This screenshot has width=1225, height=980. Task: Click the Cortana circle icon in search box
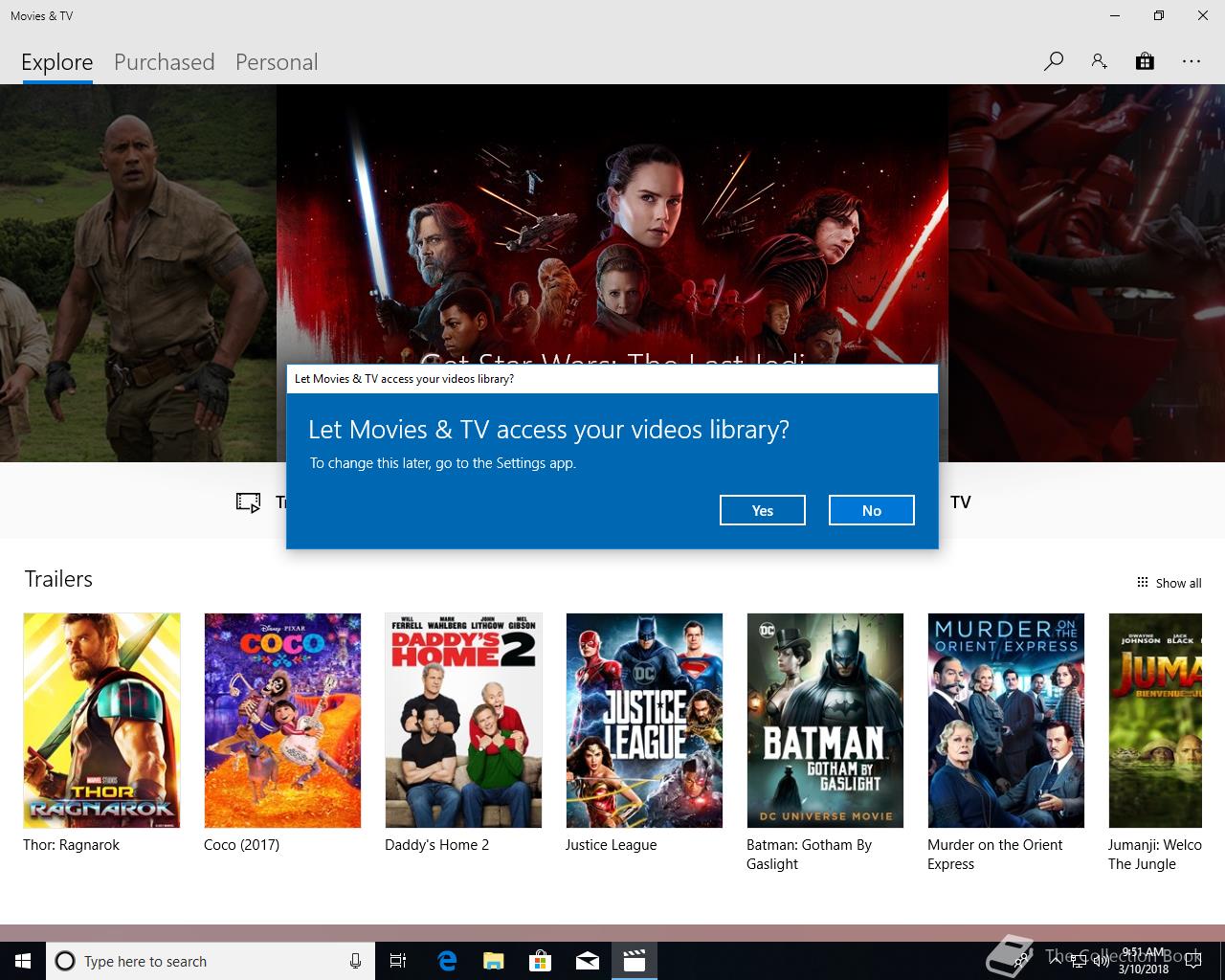point(65,961)
